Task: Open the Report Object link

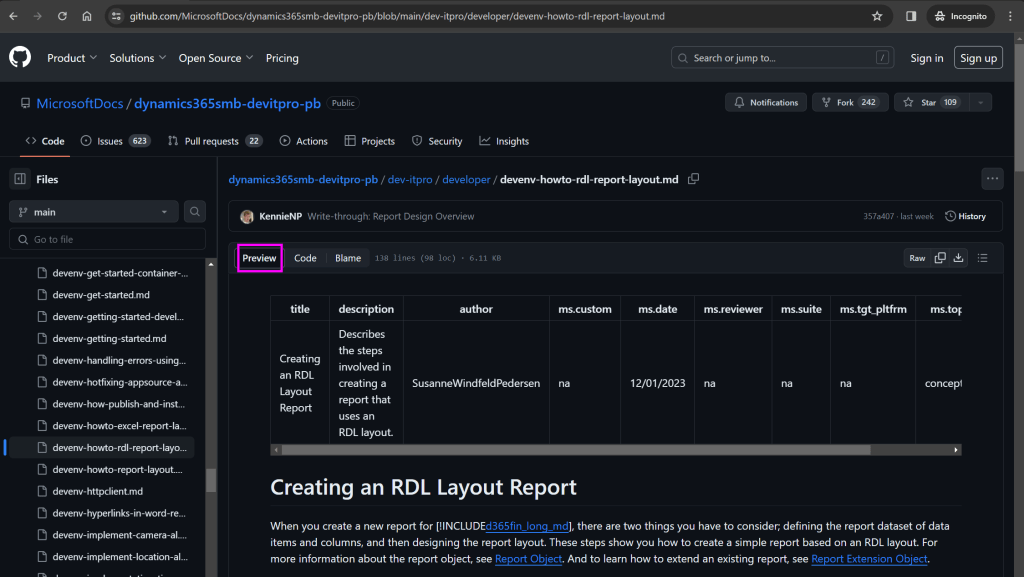Action: (528, 558)
